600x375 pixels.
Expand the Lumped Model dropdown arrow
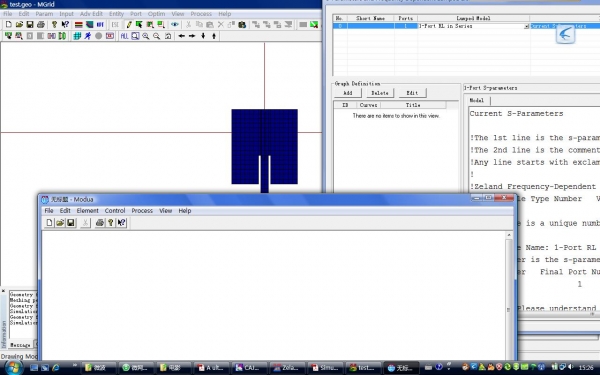point(526,26)
